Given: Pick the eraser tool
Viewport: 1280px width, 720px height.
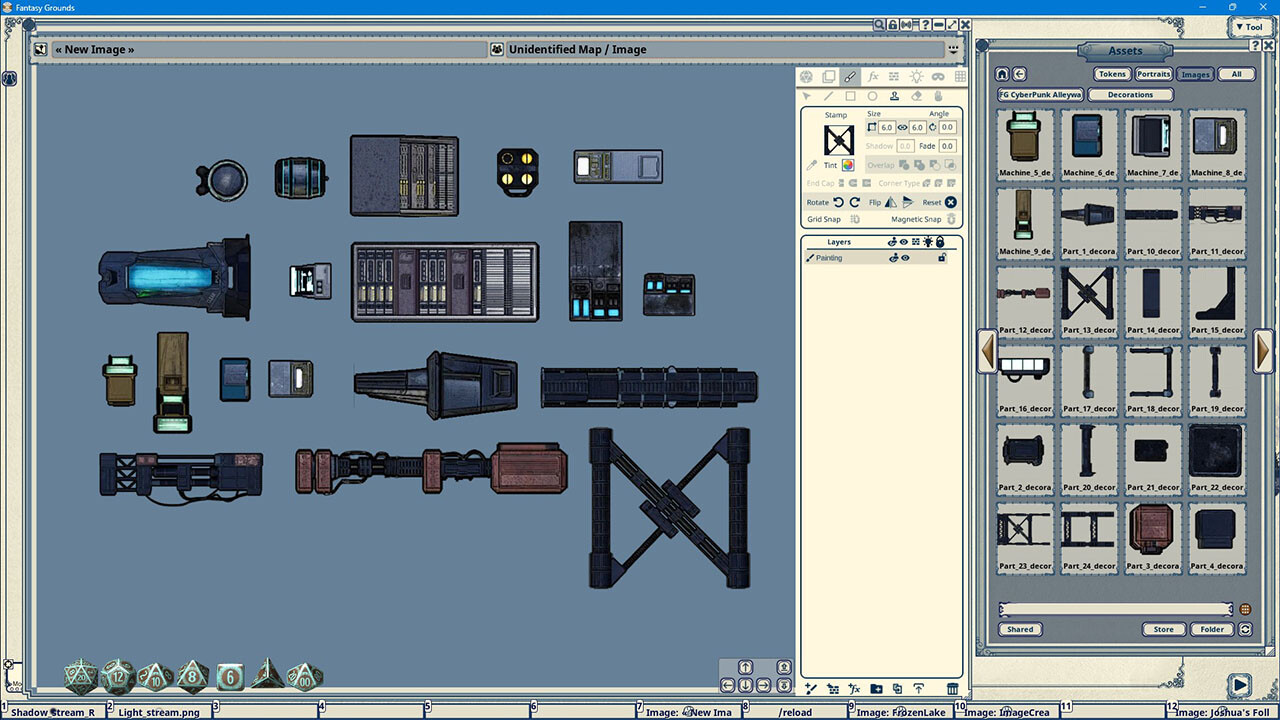Looking at the screenshot, I should (x=916, y=97).
